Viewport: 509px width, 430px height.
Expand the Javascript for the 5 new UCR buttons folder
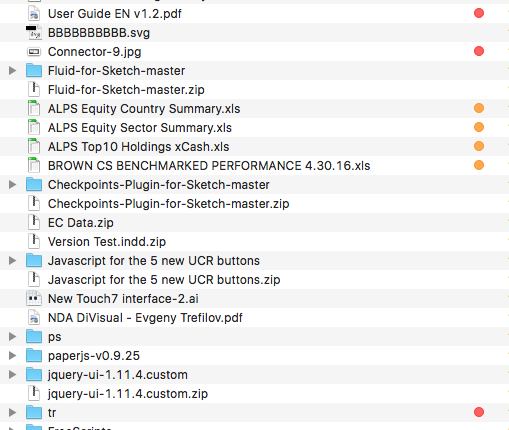[x=13, y=261]
